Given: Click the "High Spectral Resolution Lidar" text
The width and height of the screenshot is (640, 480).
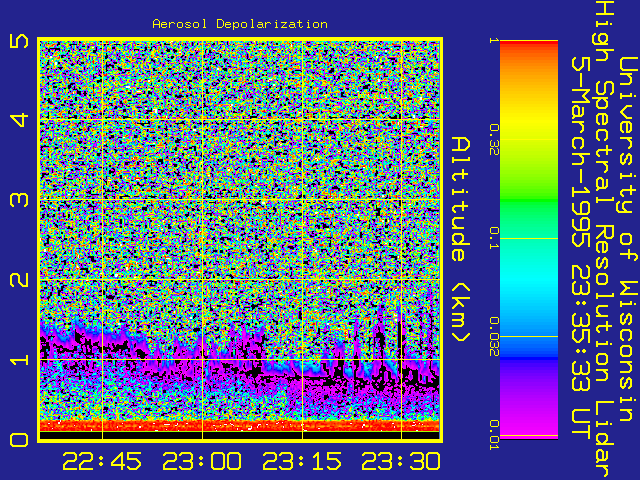Looking at the screenshot, I should [604, 240].
